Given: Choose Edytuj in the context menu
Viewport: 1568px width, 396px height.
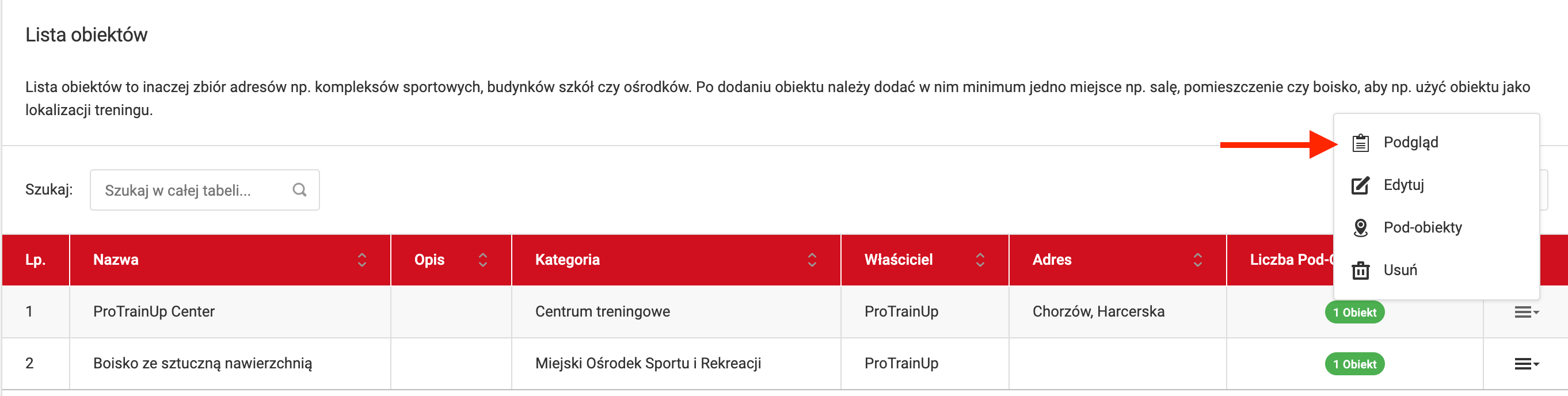Looking at the screenshot, I should point(1403,185).
